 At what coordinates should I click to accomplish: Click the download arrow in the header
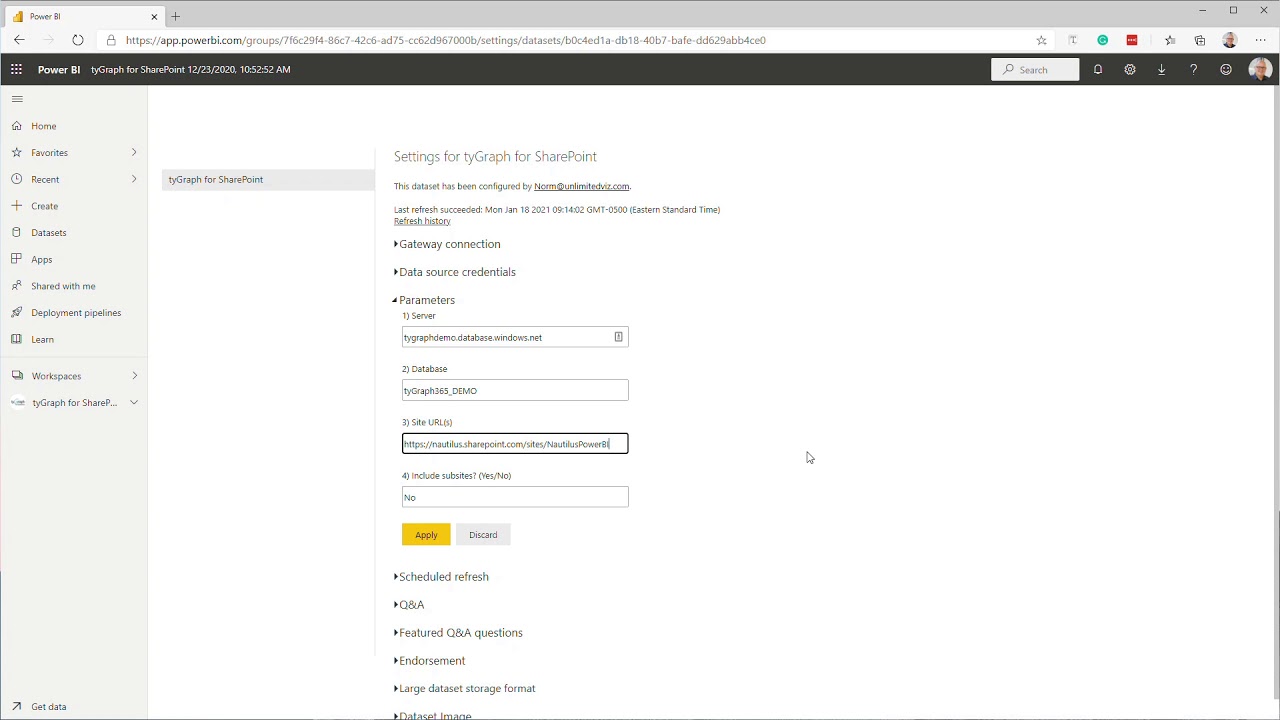tap(1161, 69)
